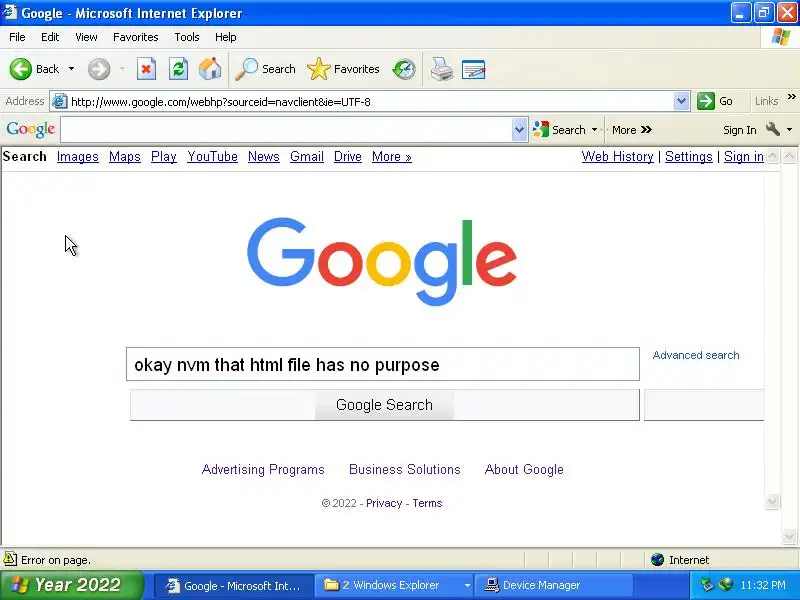Open the History clock icon
The width and height of the screenshot is (800, 600).
(x=404, y=69)
